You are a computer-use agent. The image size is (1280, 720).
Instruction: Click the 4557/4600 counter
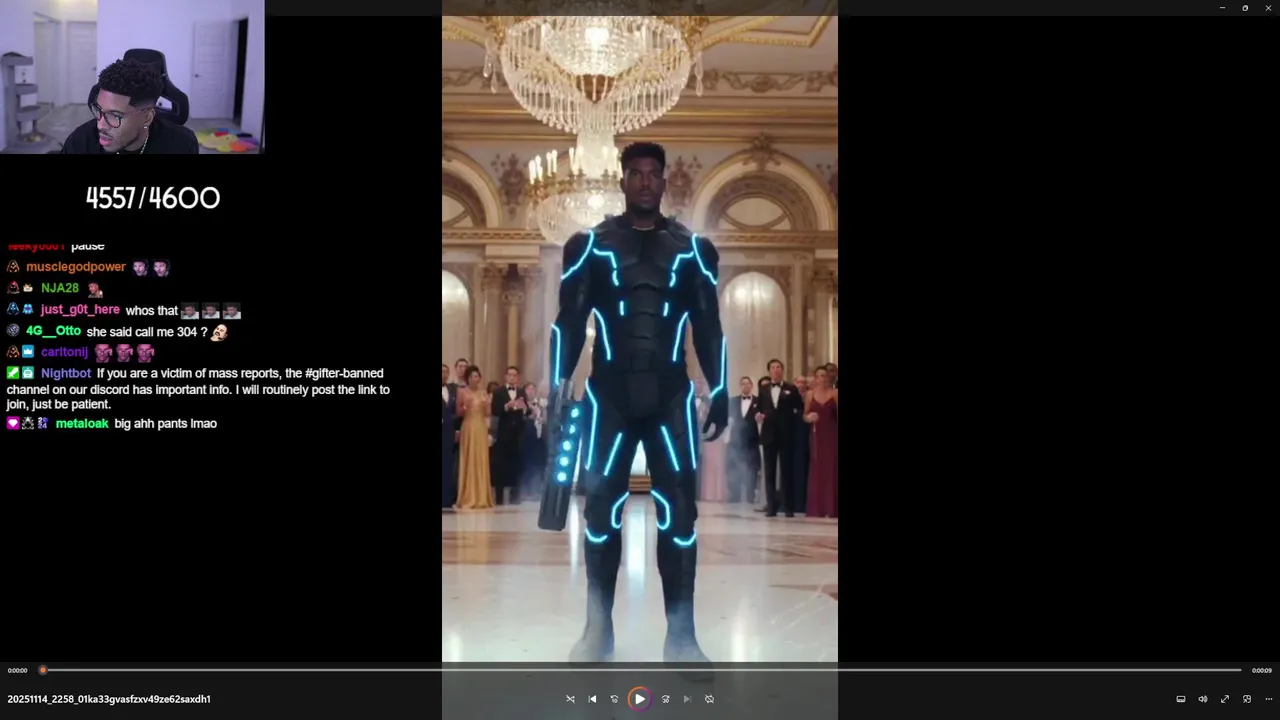tap(152, 198)
